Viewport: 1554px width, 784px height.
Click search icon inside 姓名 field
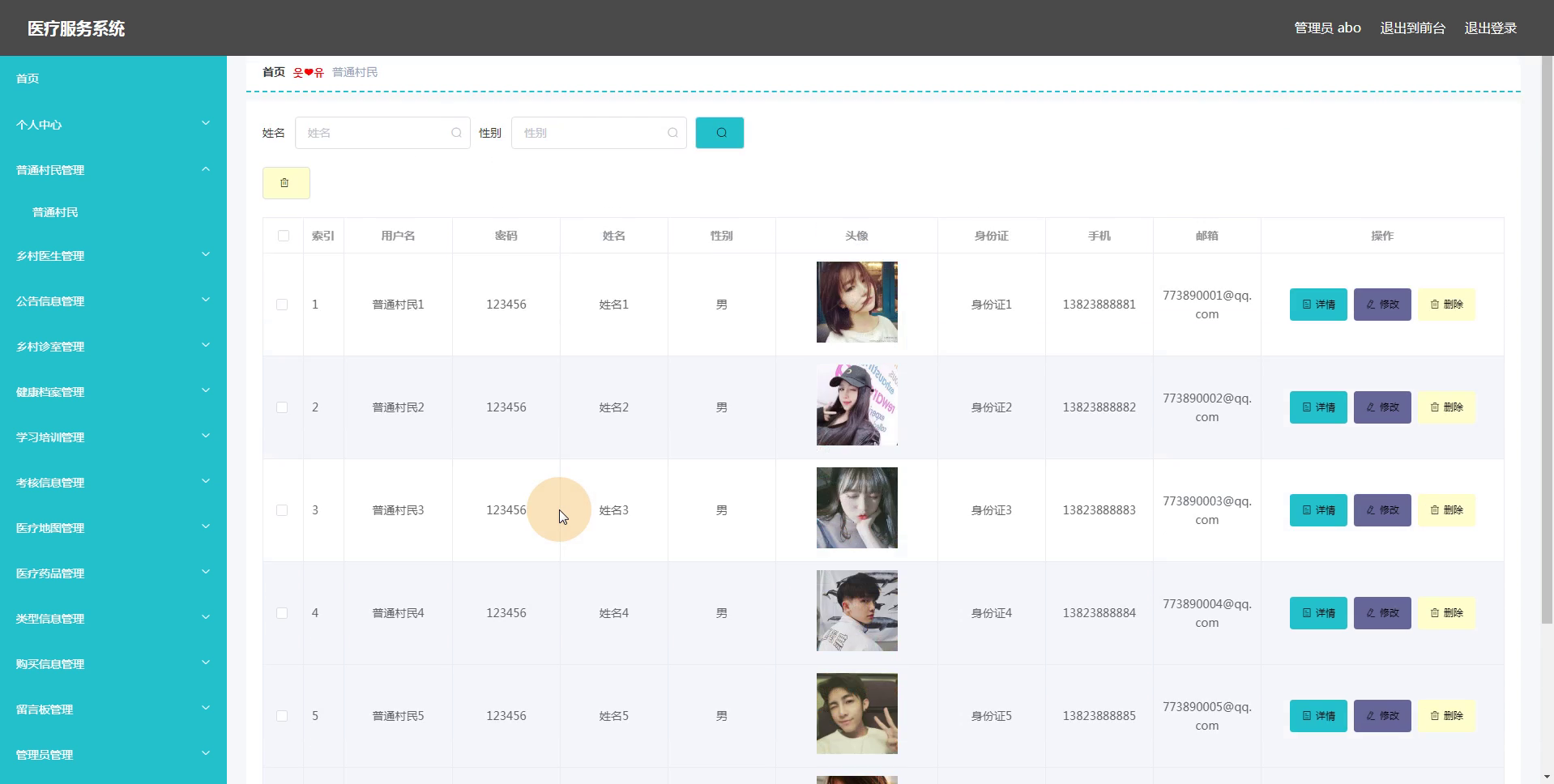(x=456, y=133)
